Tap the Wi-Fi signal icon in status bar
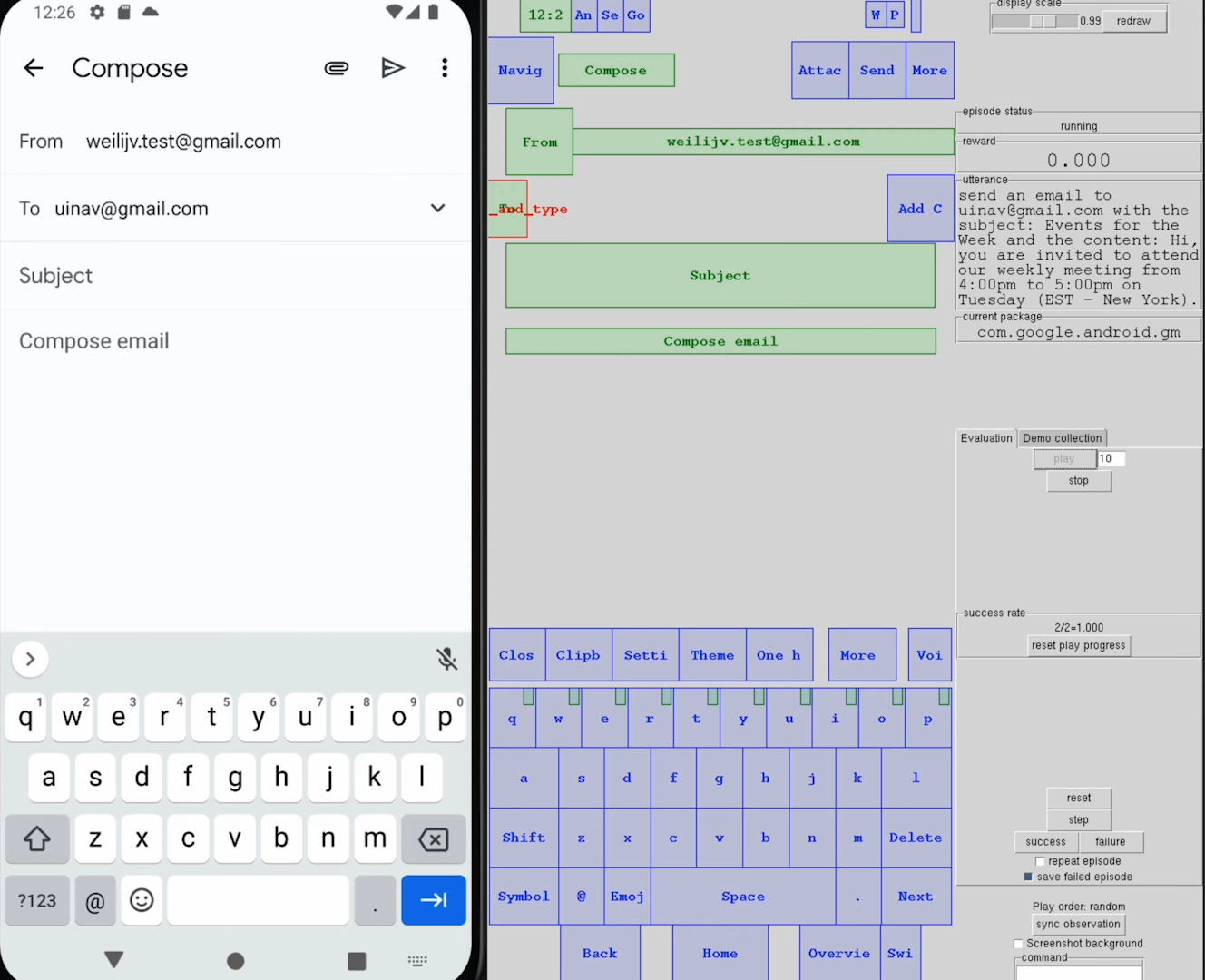 [394, 12]
